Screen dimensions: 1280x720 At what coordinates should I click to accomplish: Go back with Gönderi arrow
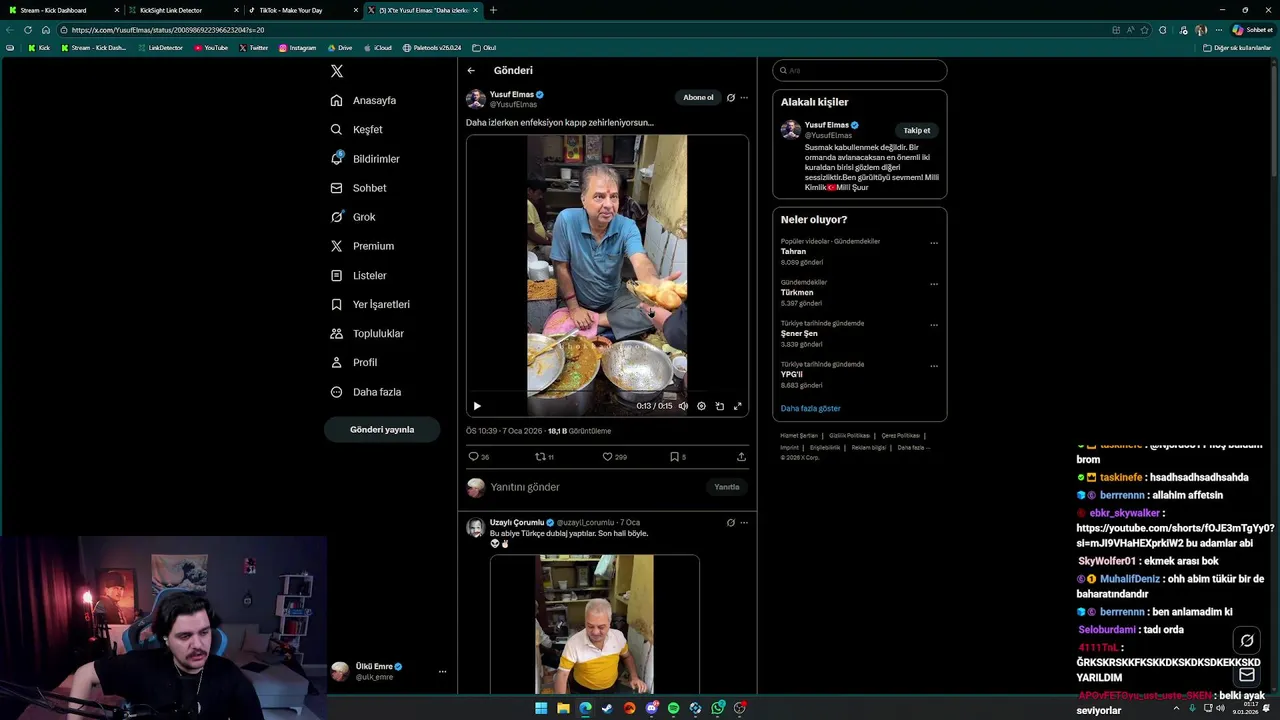471,70
